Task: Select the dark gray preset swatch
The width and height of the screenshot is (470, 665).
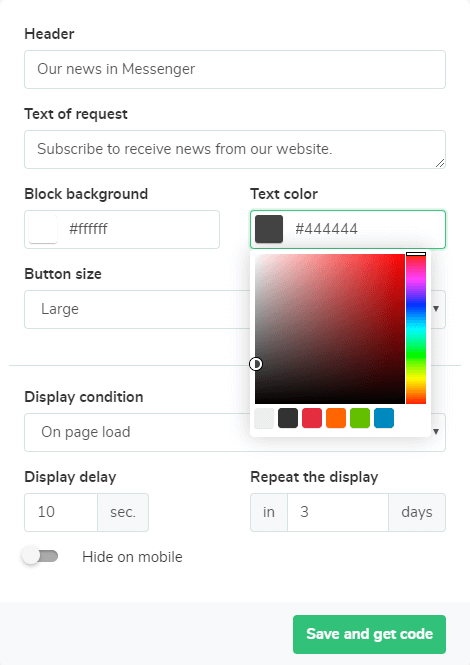Action: (288, 418)
